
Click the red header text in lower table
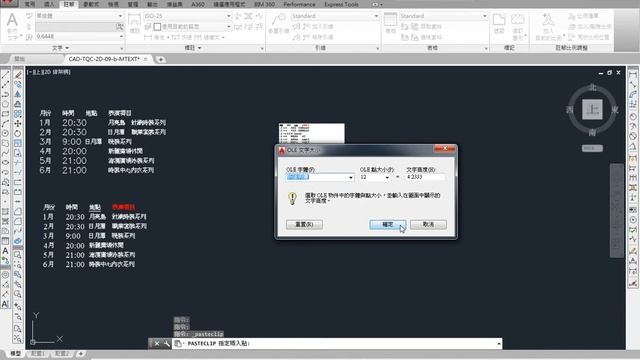pyautogui.click(x=123, y=207)
